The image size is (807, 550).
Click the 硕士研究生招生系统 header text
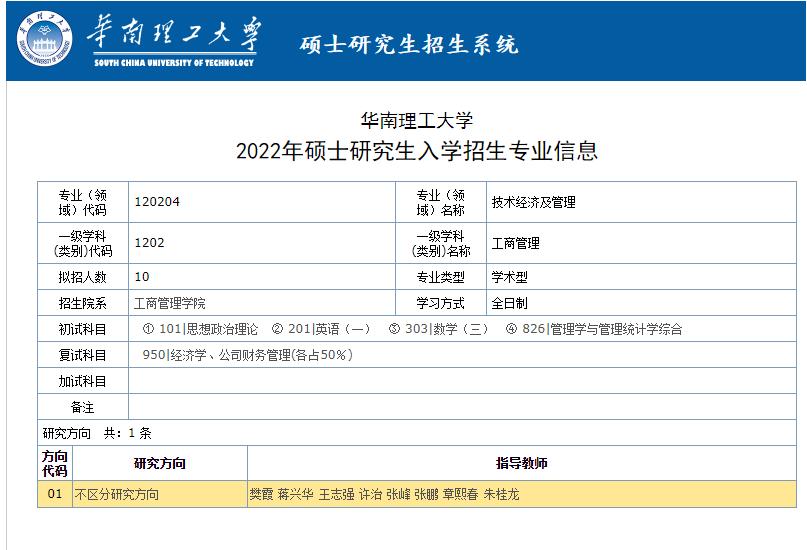click(x=409, y=44)
